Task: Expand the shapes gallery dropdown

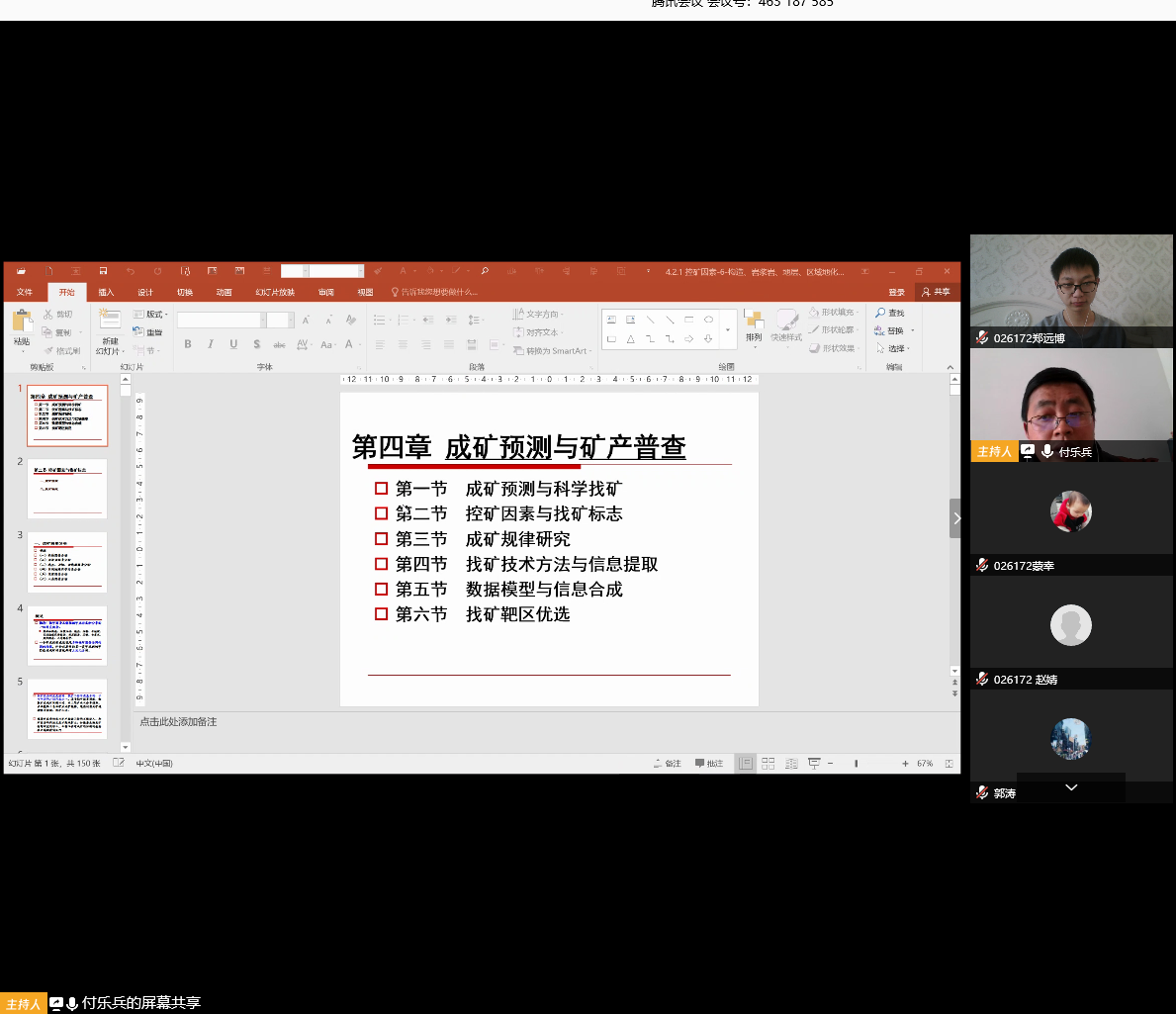Action: [728, 329]
